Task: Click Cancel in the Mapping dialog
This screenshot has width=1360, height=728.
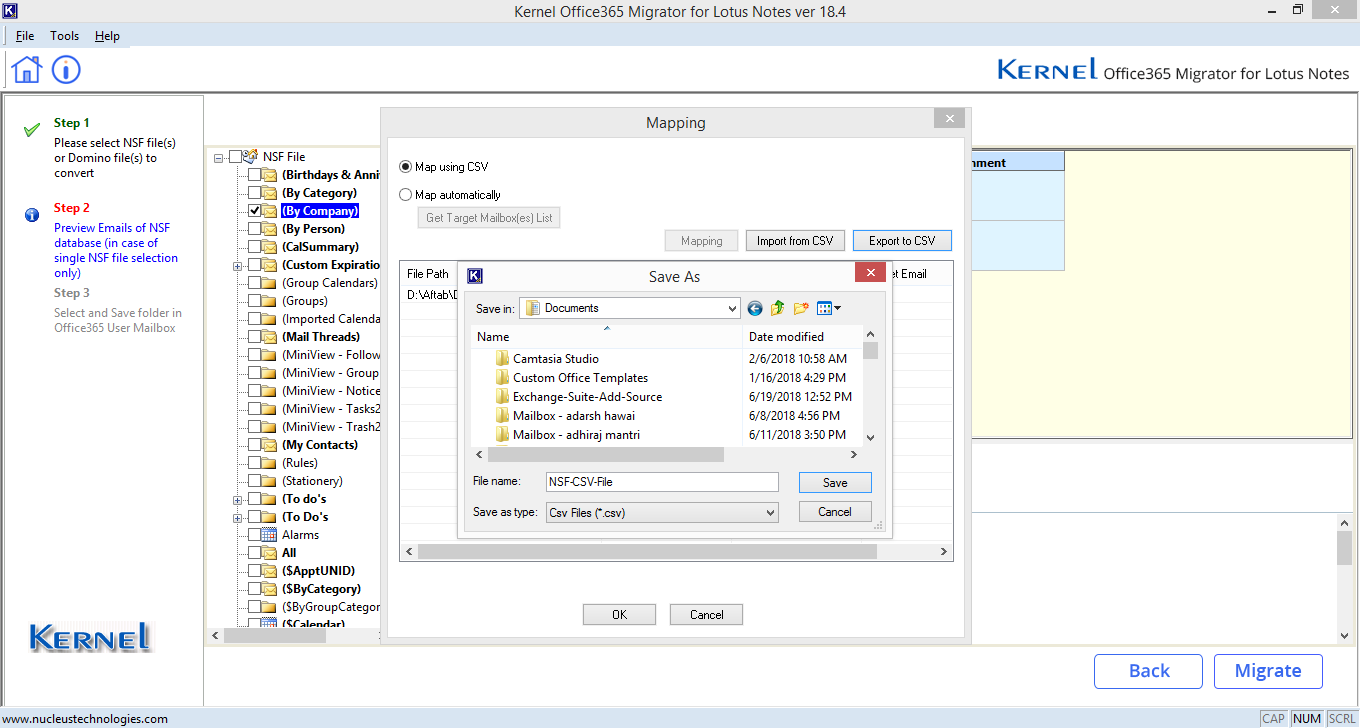Action: coord(706,615)
